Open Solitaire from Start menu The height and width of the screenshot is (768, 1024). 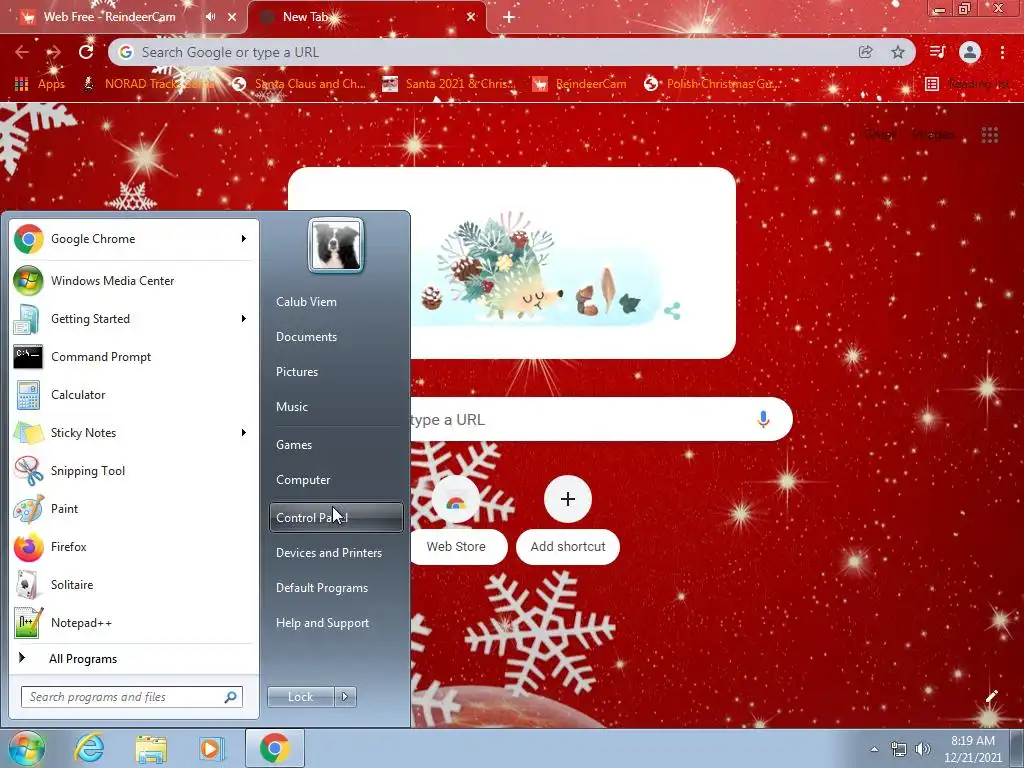tap(131, 584)
